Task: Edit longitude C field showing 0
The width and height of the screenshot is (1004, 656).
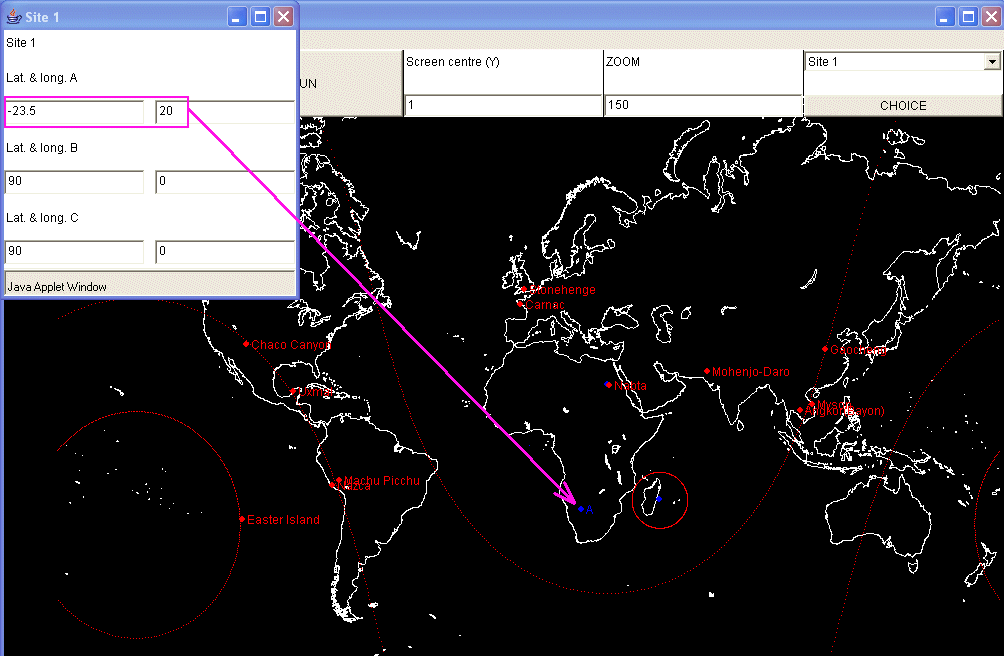Action: (225, 252)
